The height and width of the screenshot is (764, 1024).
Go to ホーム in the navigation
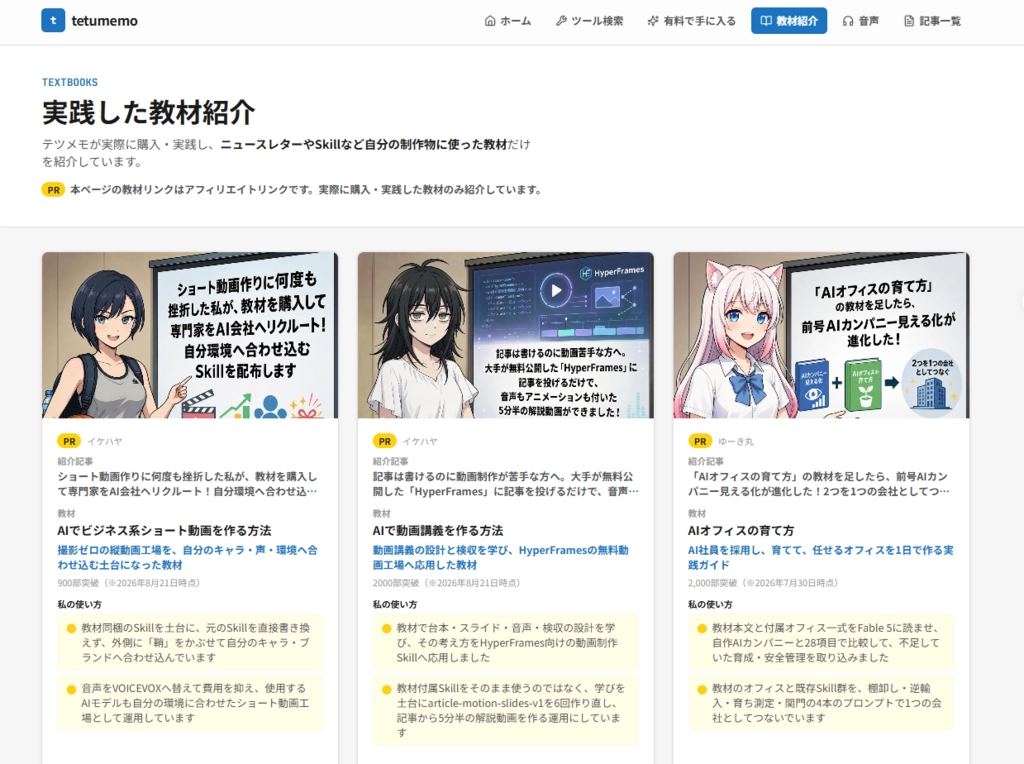pyautogui.click(x=507, y=21)
